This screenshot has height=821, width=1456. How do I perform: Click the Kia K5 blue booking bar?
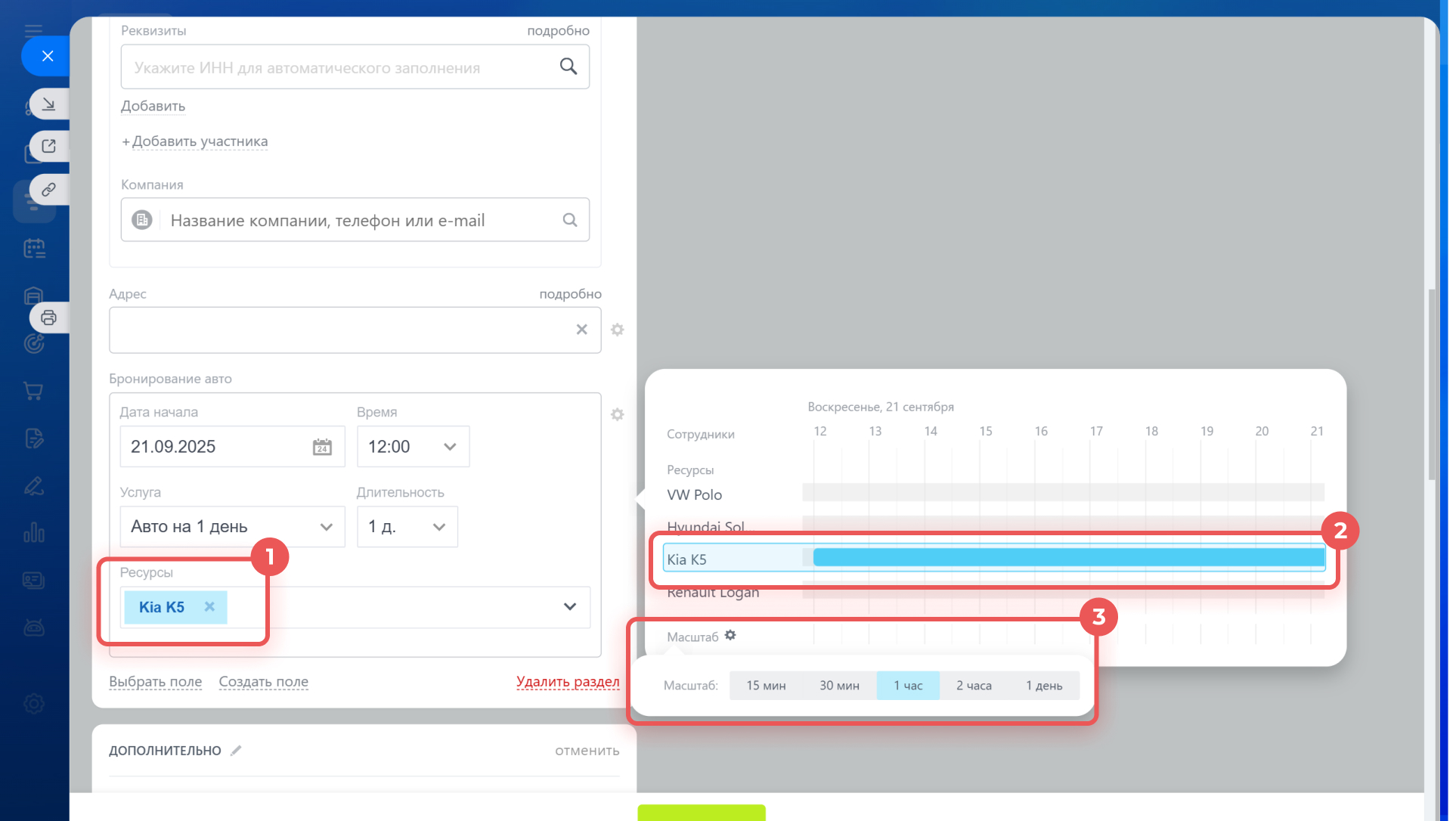coord(1067,558)
